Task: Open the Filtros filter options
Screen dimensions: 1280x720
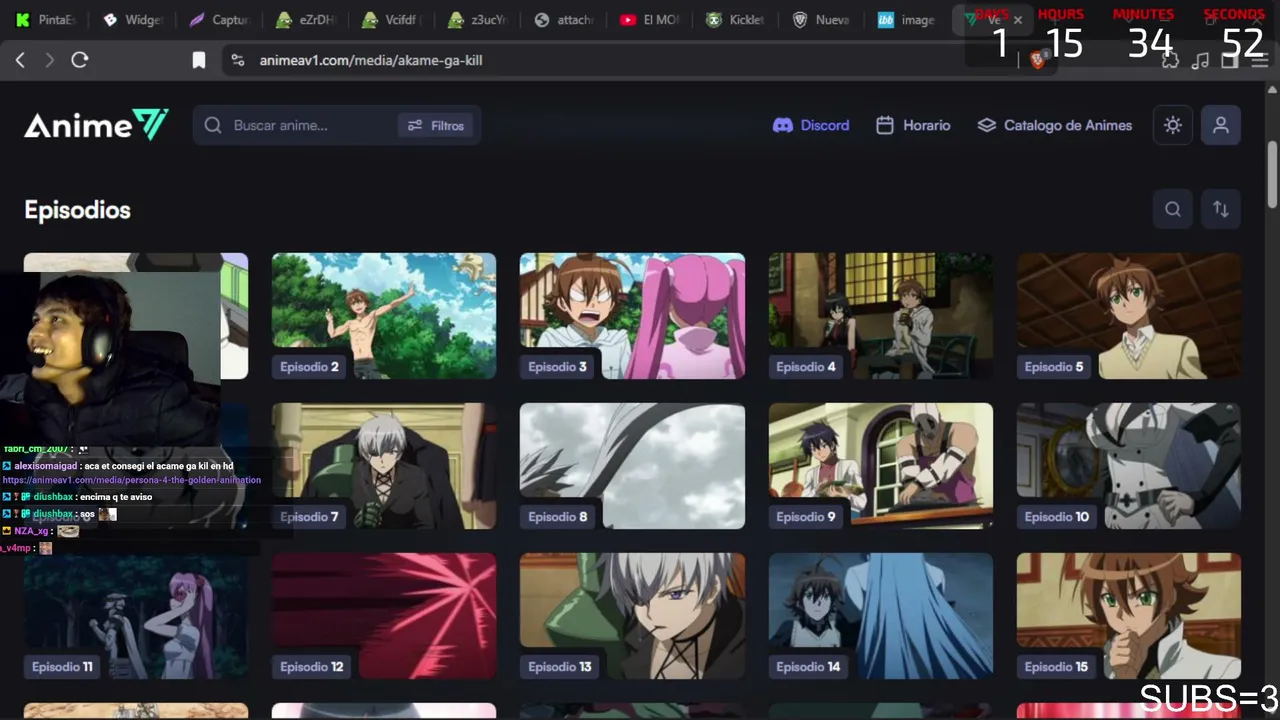Action: point(436,125)
